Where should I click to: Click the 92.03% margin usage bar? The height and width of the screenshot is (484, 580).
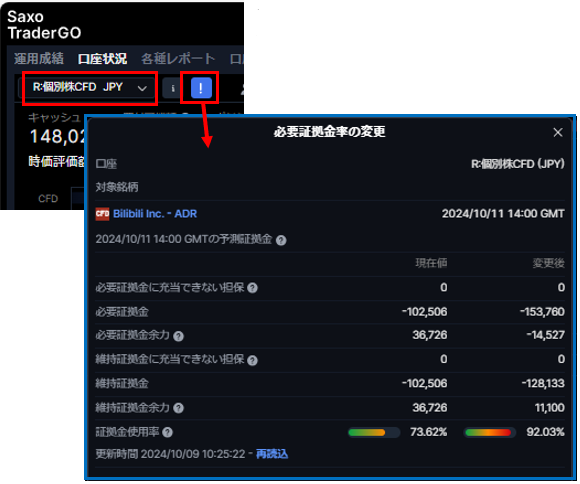pos(490,432)
